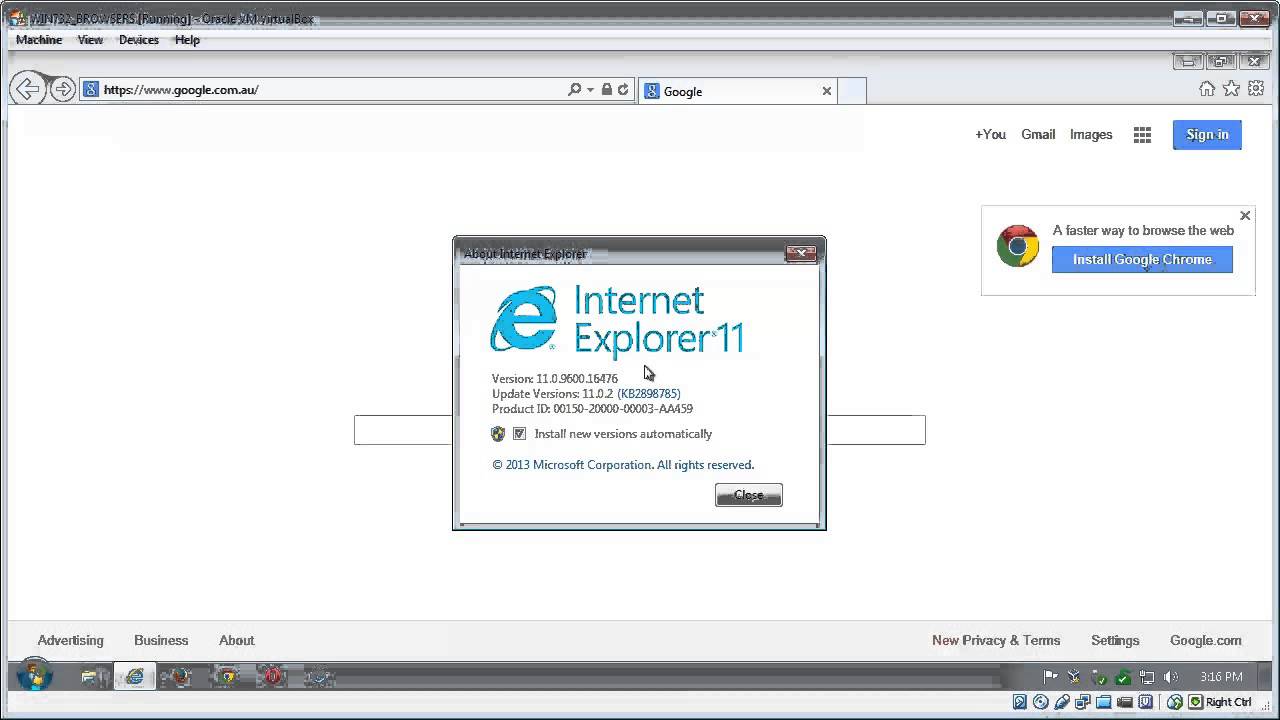Launch Google Chrome from the taskbar
The height and width of the screenshot is (720, 1280).
[227, 677]
